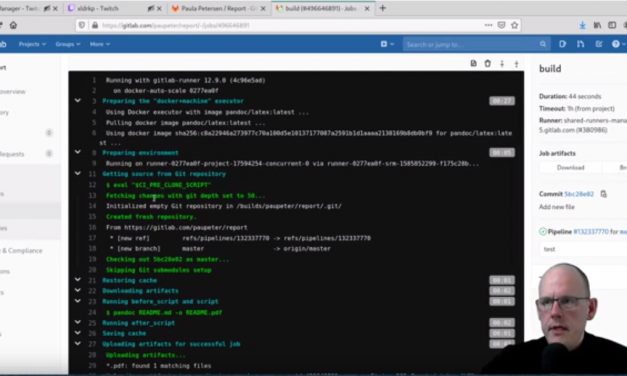Click the 'build' job title heading
The width and height of the screenshot is (627, 376).
point(550,69)
